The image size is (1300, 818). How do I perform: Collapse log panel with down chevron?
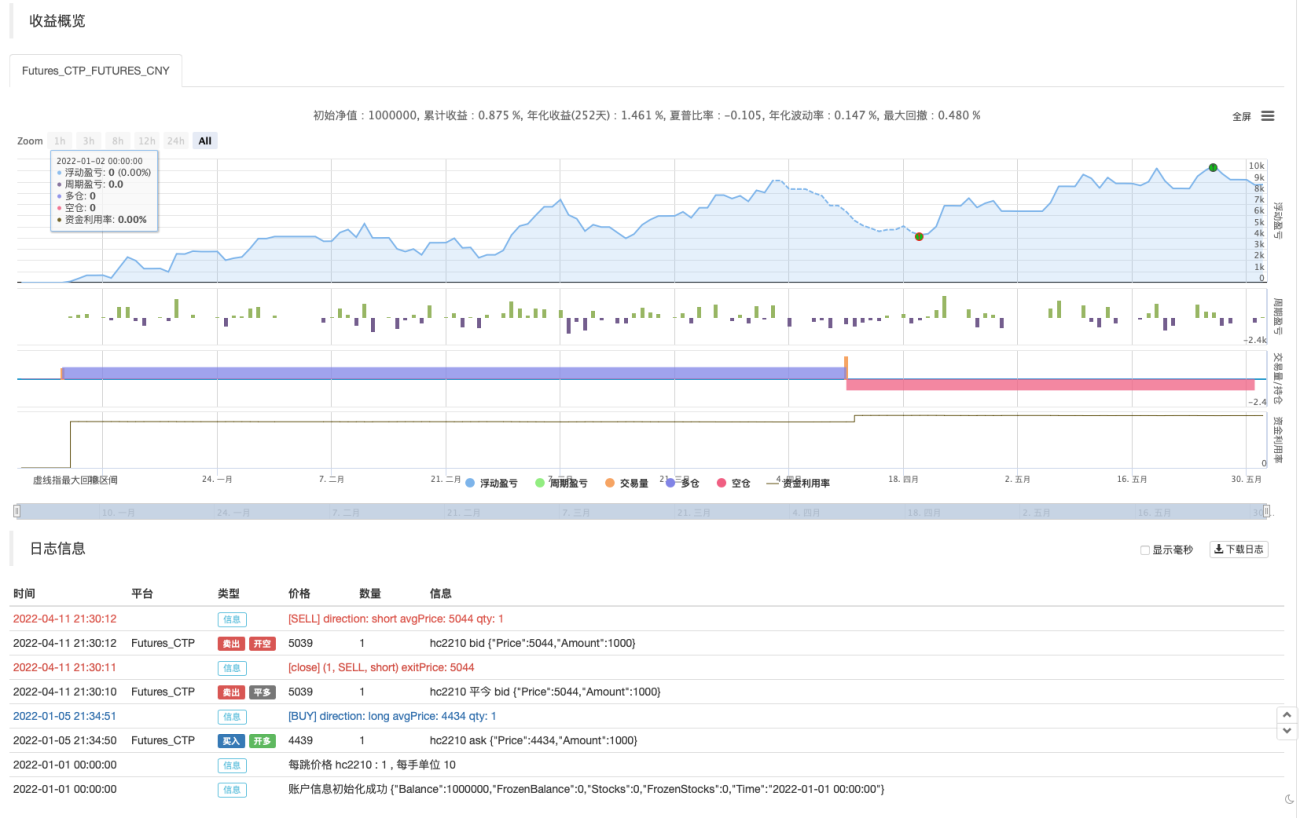[1288, 731]
